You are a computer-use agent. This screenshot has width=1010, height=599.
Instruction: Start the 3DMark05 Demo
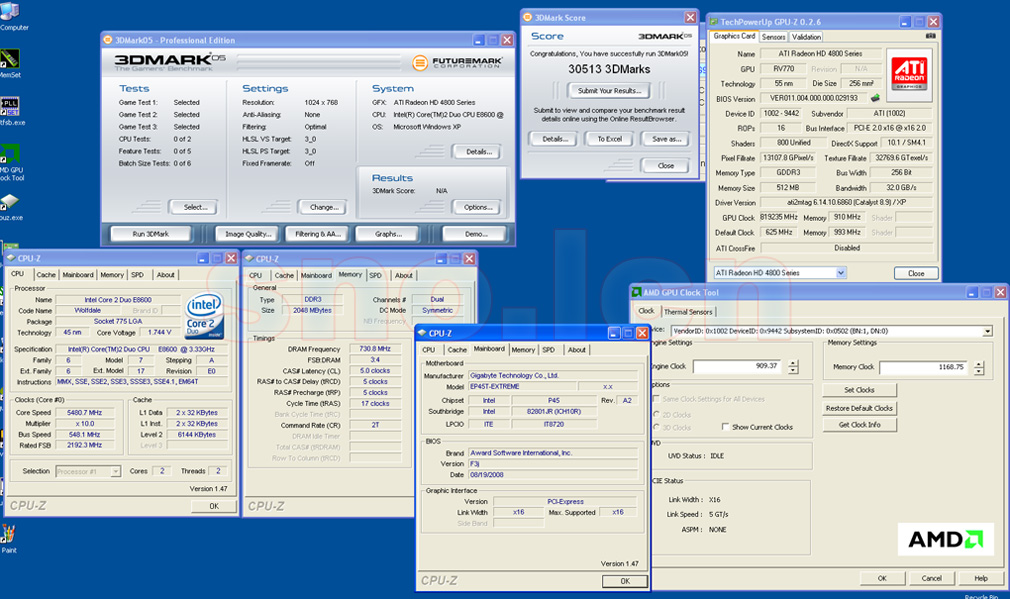tap(475, 234)
